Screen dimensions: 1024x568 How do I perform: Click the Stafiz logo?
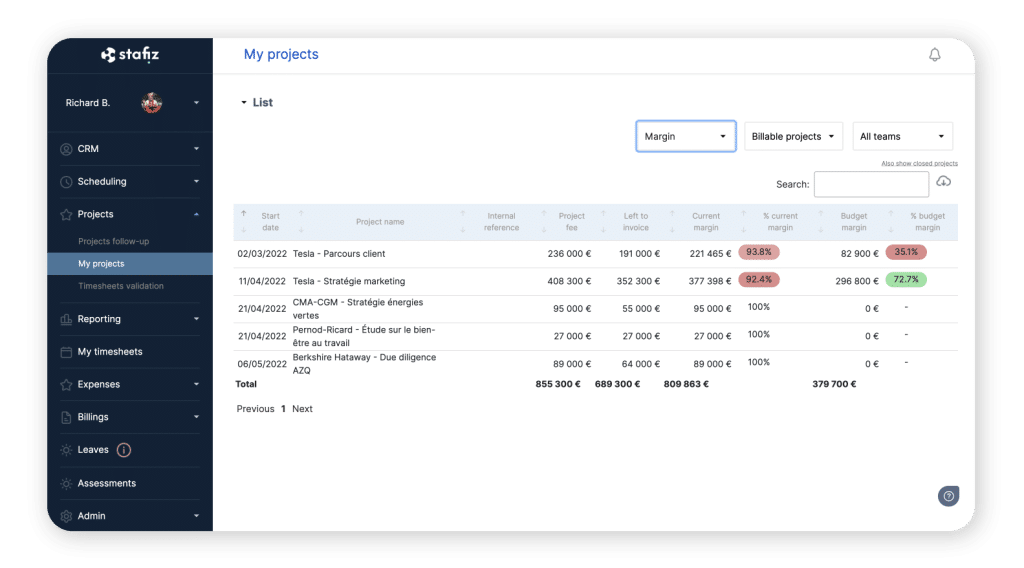(130, 54)
